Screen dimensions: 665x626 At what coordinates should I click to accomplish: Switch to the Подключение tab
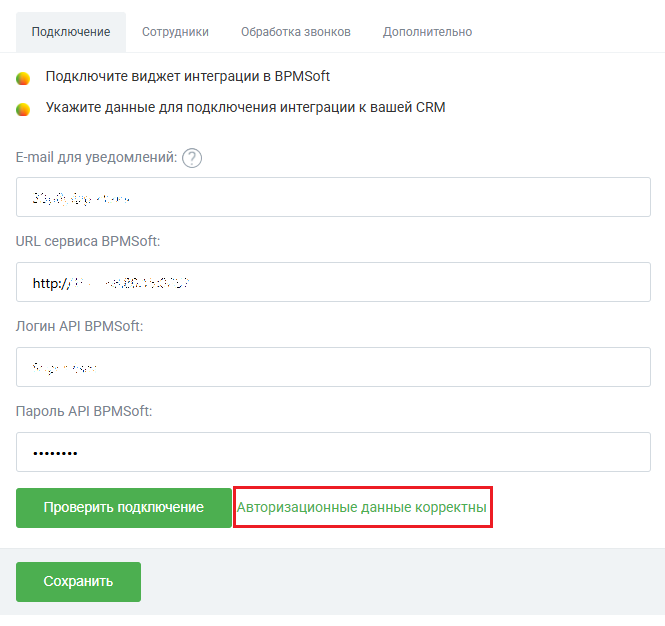pos(71,32)
